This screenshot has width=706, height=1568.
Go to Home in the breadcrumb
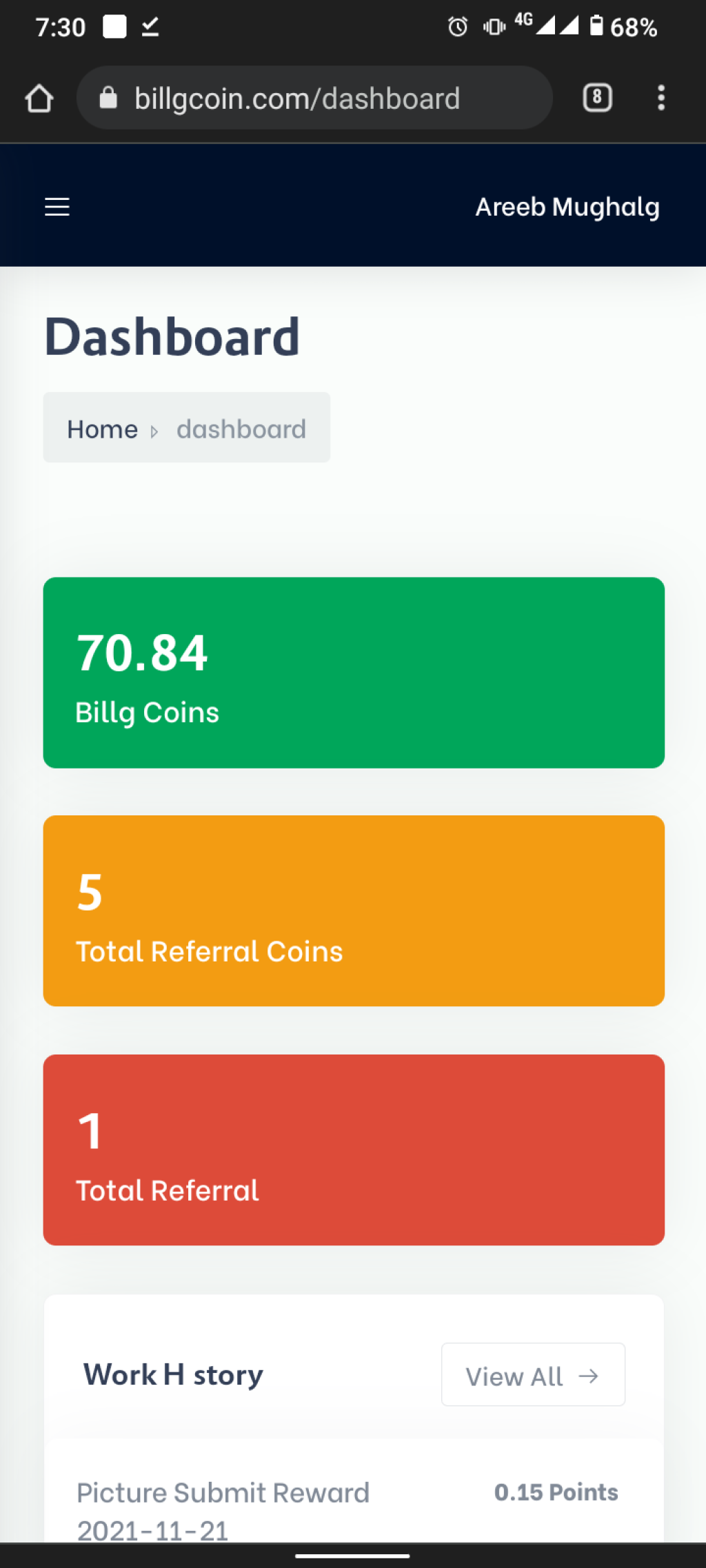[x=102, y=429]
